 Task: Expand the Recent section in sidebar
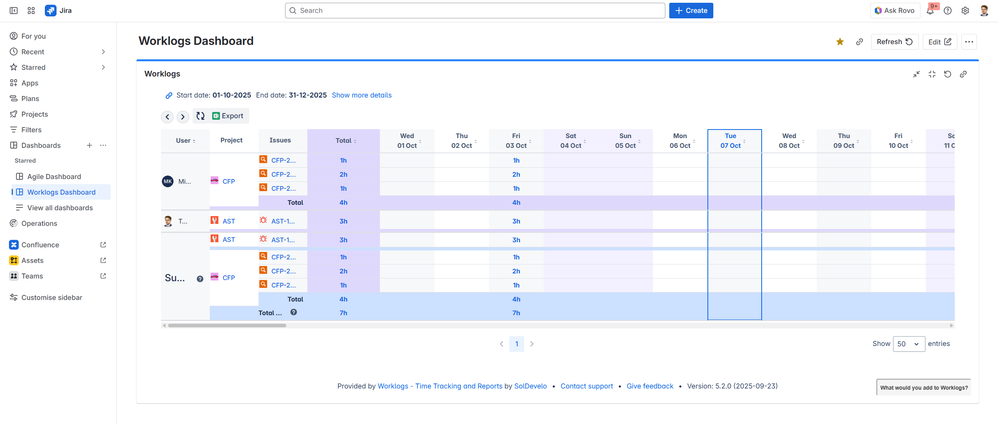coord(103,52)
